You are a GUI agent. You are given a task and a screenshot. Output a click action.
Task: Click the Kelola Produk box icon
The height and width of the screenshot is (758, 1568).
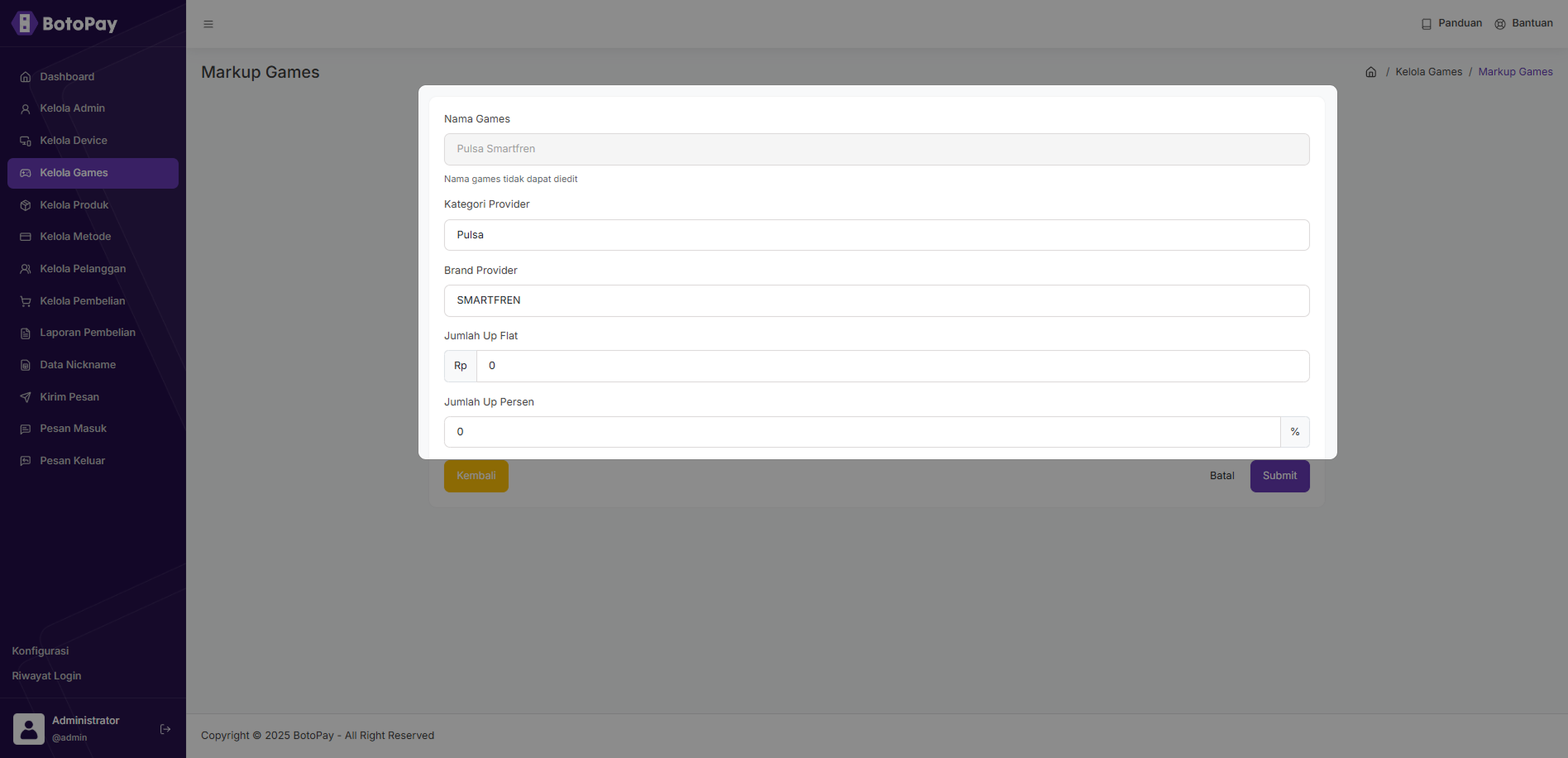coord(26,205)
